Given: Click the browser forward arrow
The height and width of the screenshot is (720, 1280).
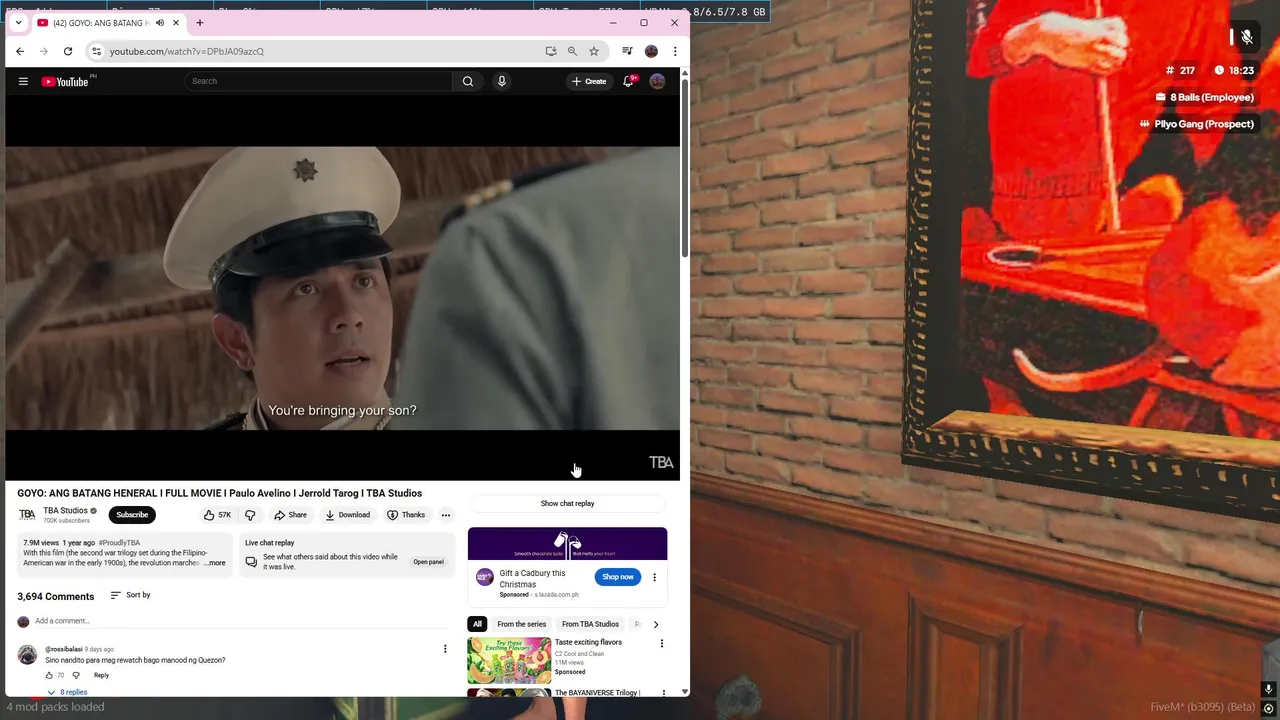Looking at the screenshot, I should (x=44, y=51).
